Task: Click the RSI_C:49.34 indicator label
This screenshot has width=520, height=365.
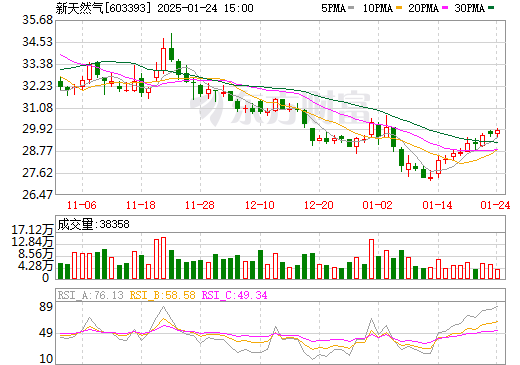Action: [x=235, y=295]
